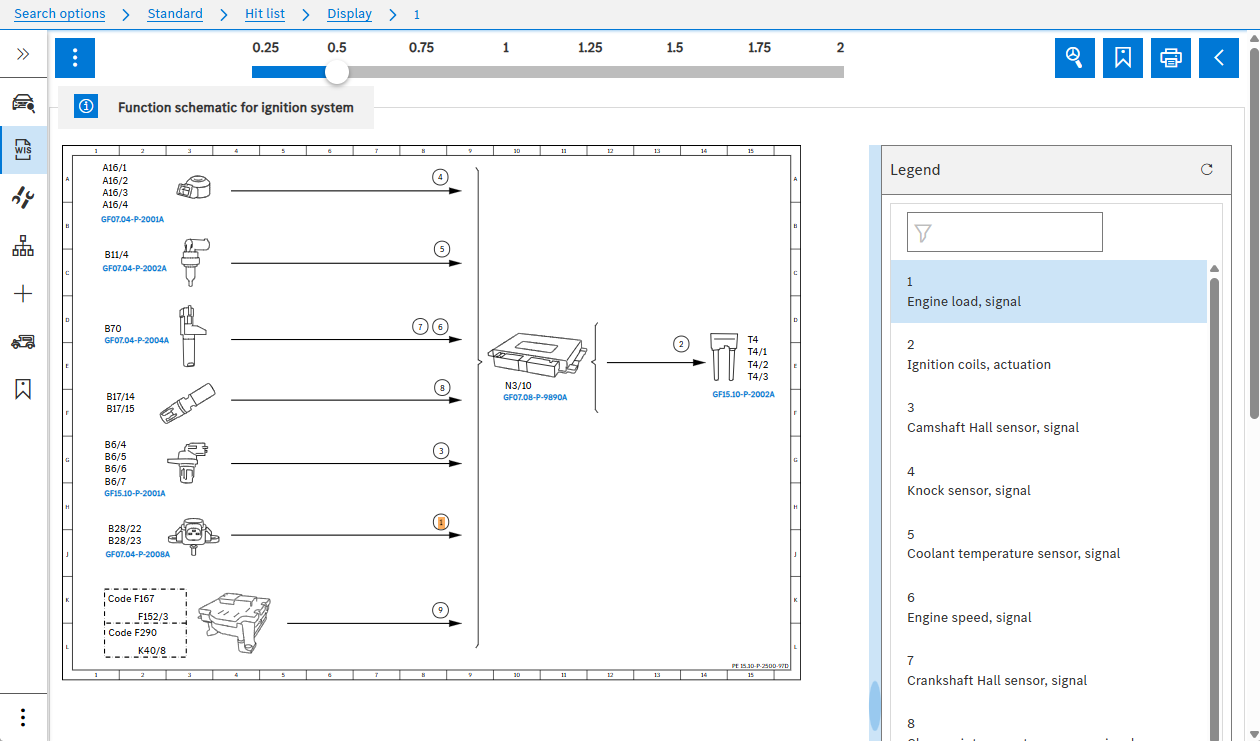This screenshot has width=1260, height=741.
Task: Bookmark this document using toolbar bookmark button
Action: [x=1123, y=58]
